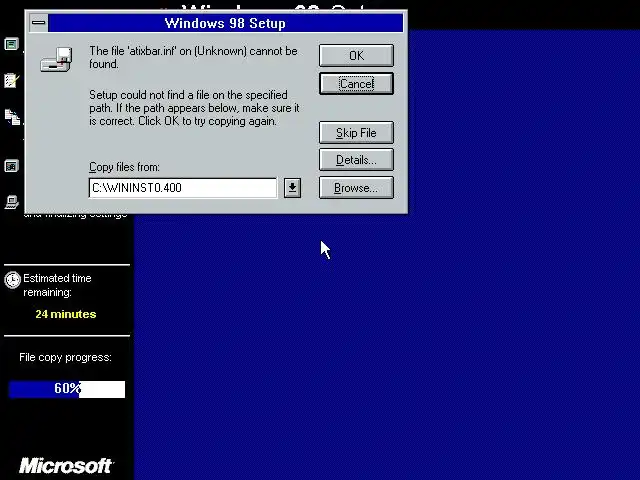
Task: Open the Details... button
Action: (356, 160)
